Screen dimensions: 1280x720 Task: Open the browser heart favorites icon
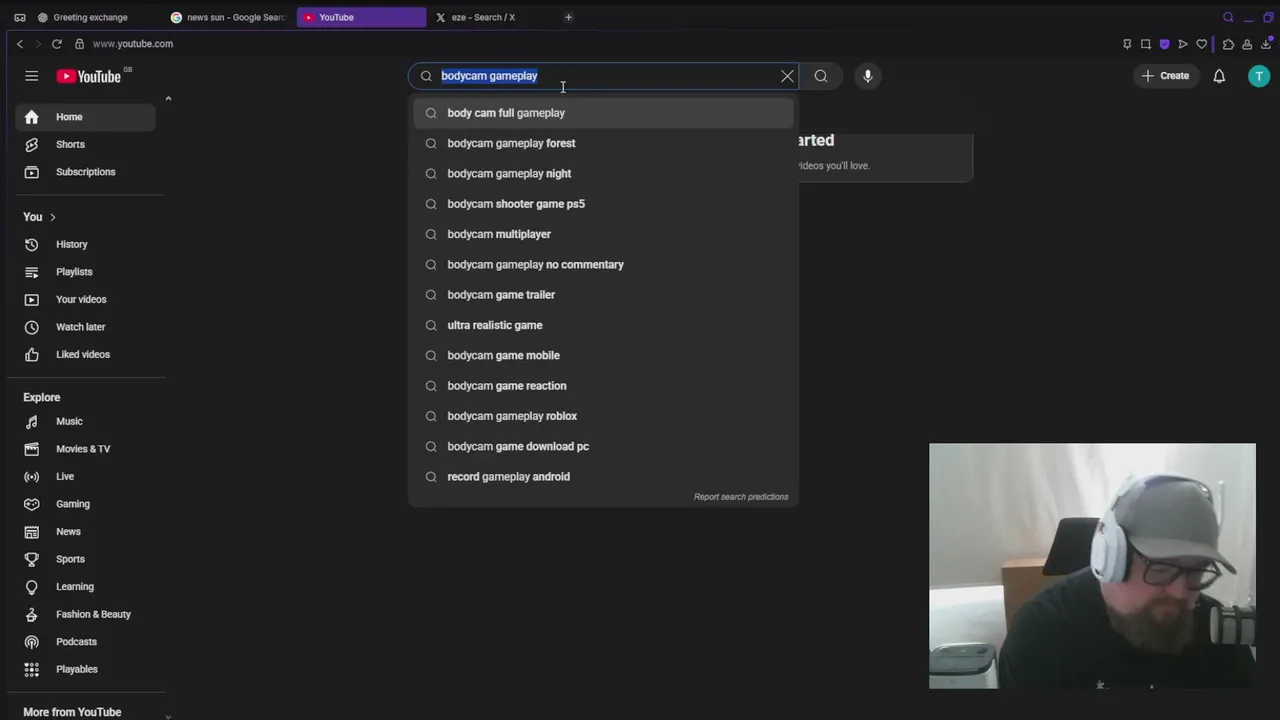pyautogui.click(x=1202, y=44)
